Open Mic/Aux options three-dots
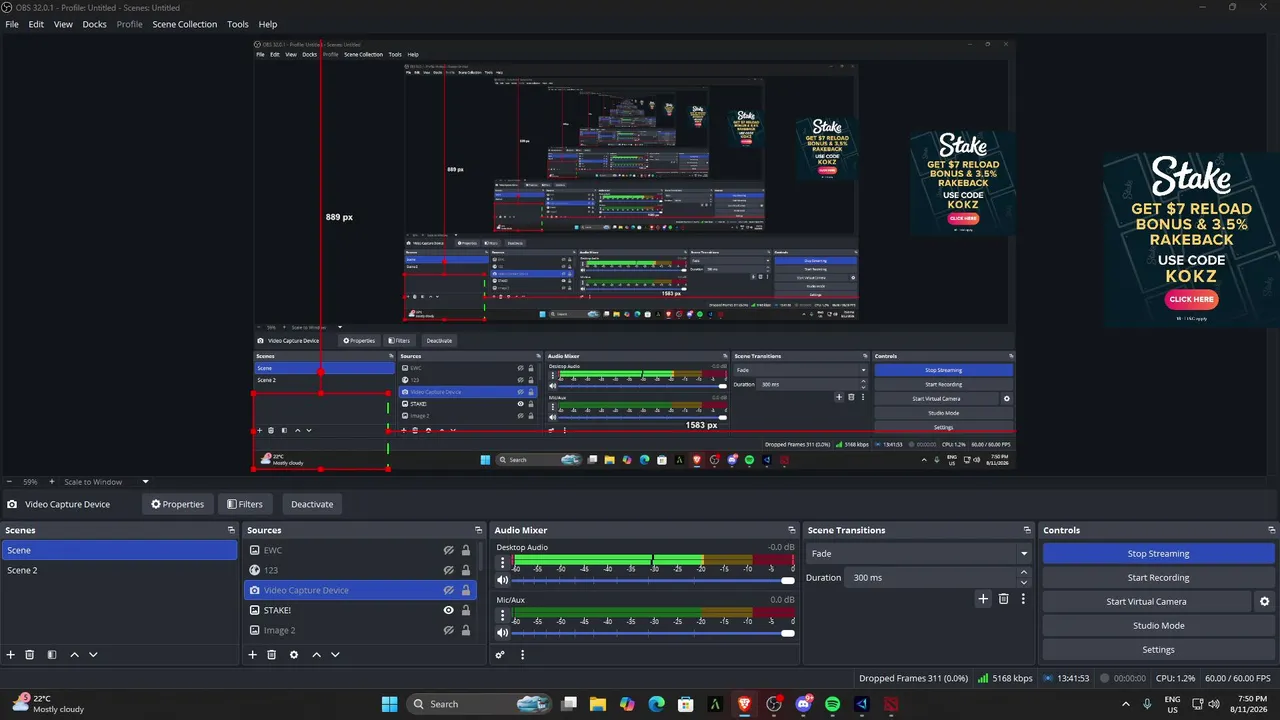The width and height of the screenshot is (1280, 720). (503, 616)
